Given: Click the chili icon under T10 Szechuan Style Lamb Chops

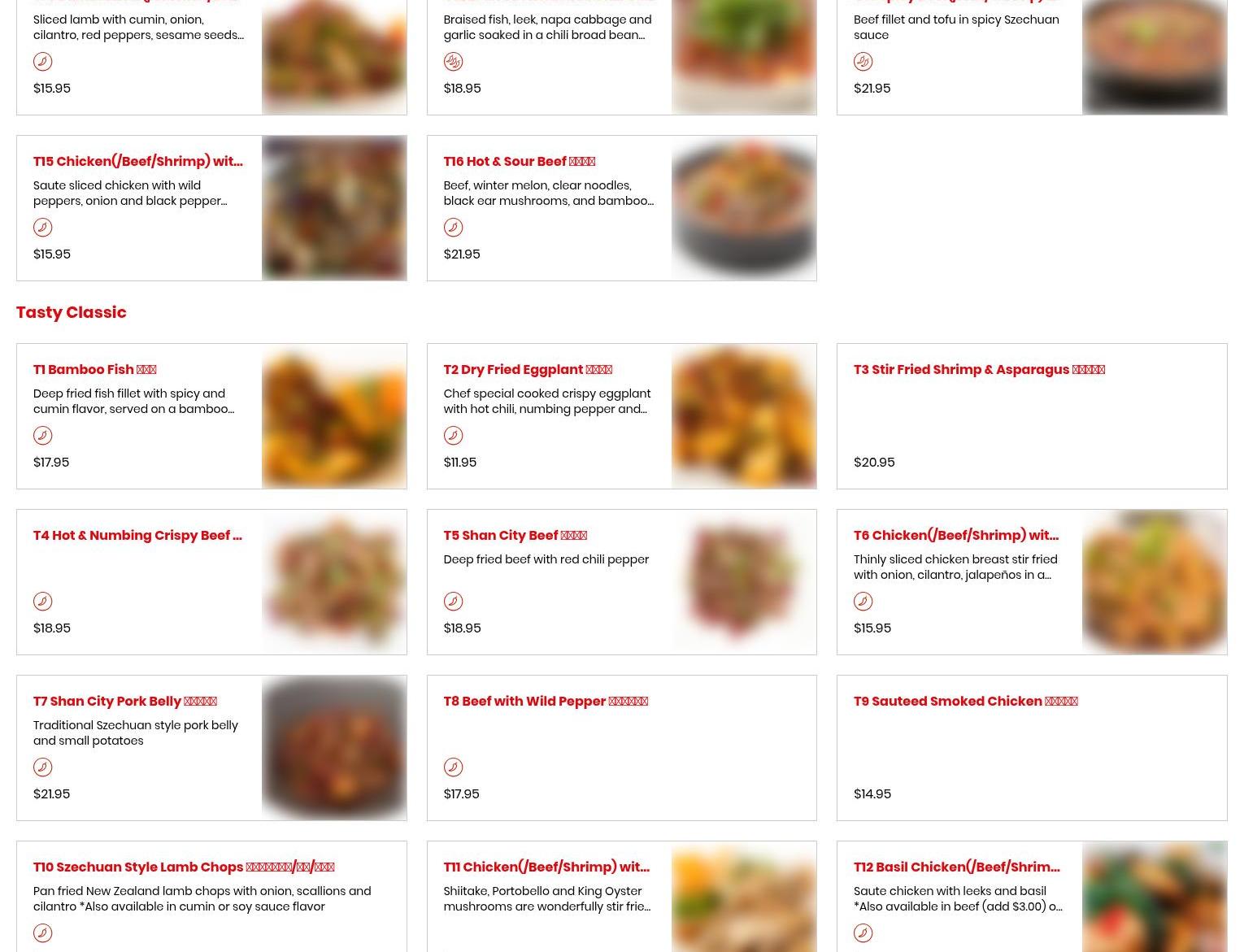Looking at the screenshot, I should click(x=42, y=932).
